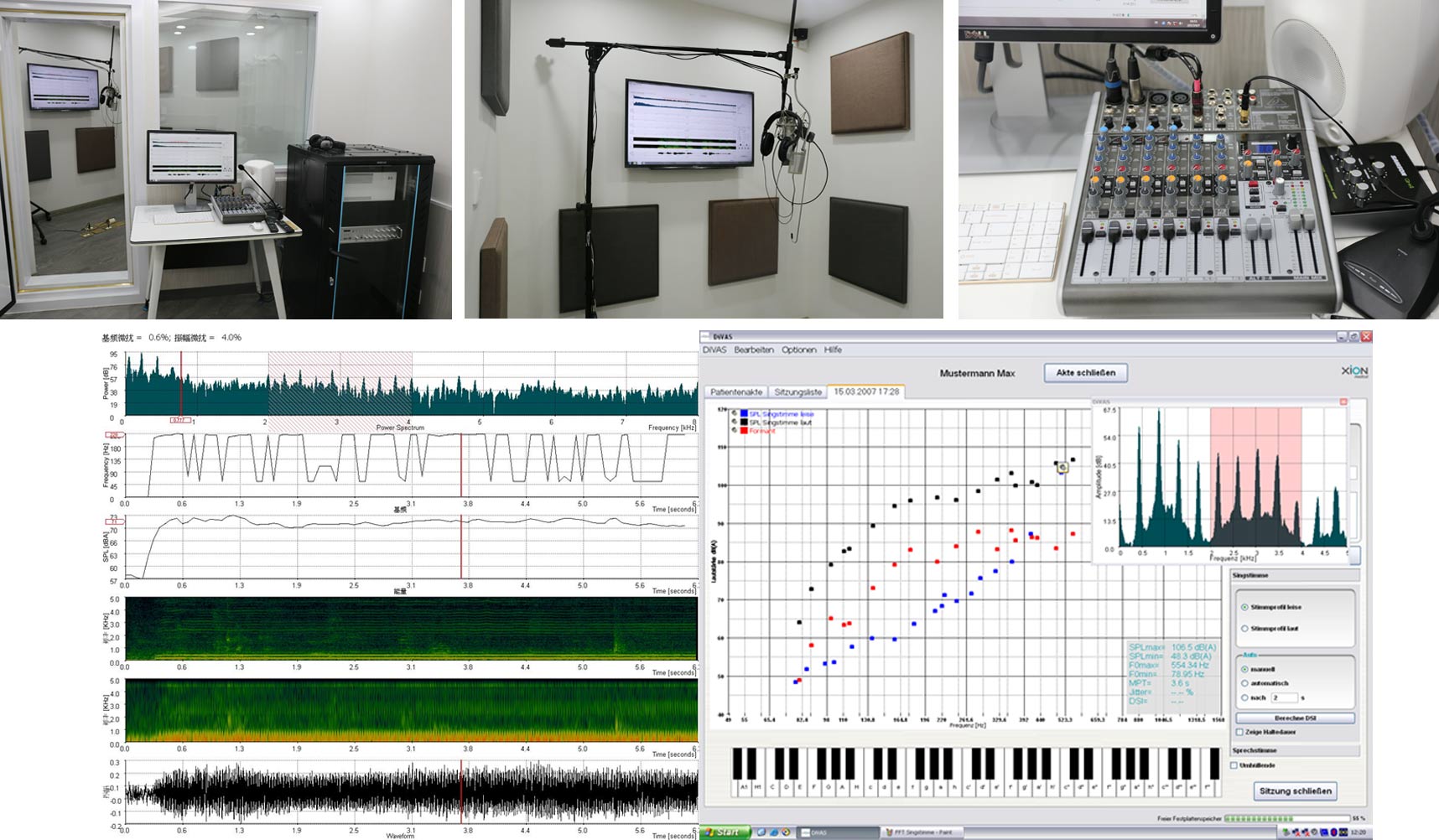Toggle the 'SPL Singstimme leise' legend icon
This screenshot has height=840, width=1439.
tap(735, 413)
